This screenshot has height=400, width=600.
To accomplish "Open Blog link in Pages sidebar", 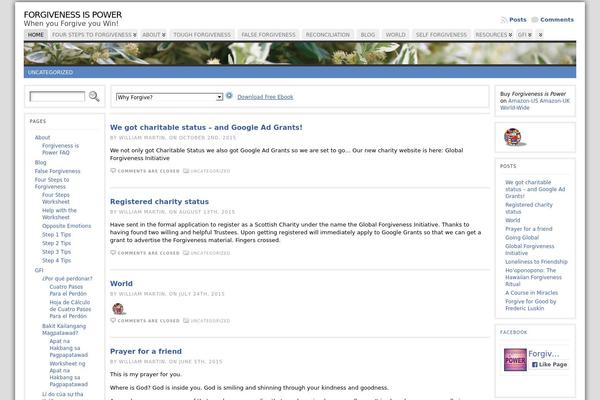I will (40, 162).
